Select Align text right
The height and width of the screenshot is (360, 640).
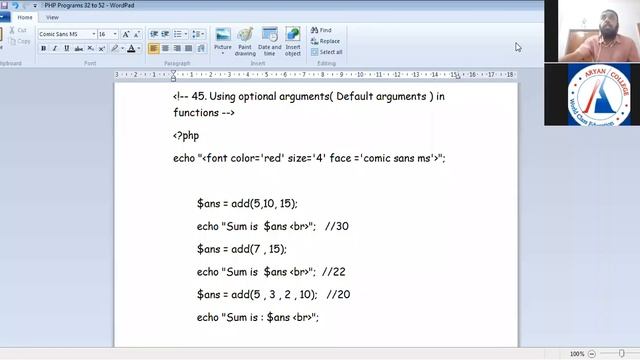point(177,49)
